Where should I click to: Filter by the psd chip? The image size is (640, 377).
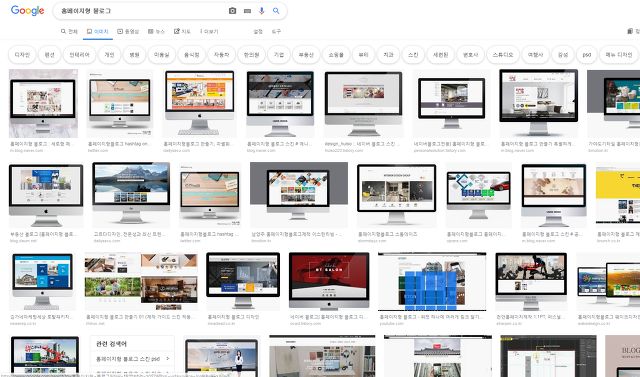click(587, 55)
